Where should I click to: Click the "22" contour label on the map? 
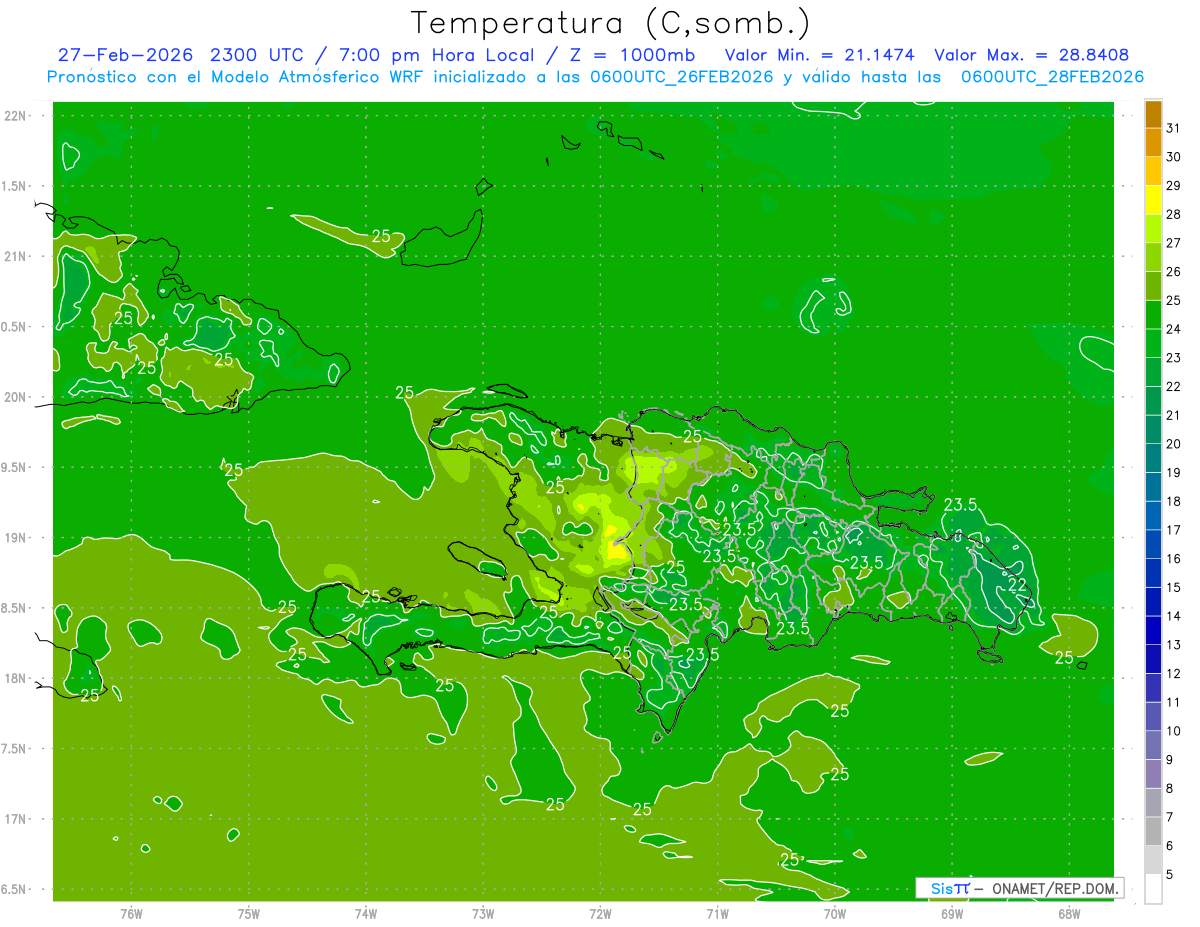tap(1018, 586)
